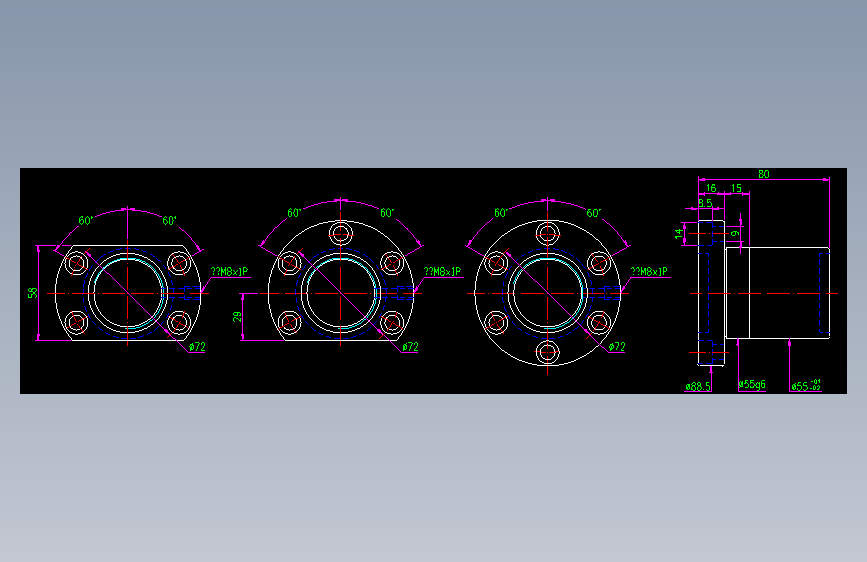Click the CAD drawing preview image

tap(434, 281)
